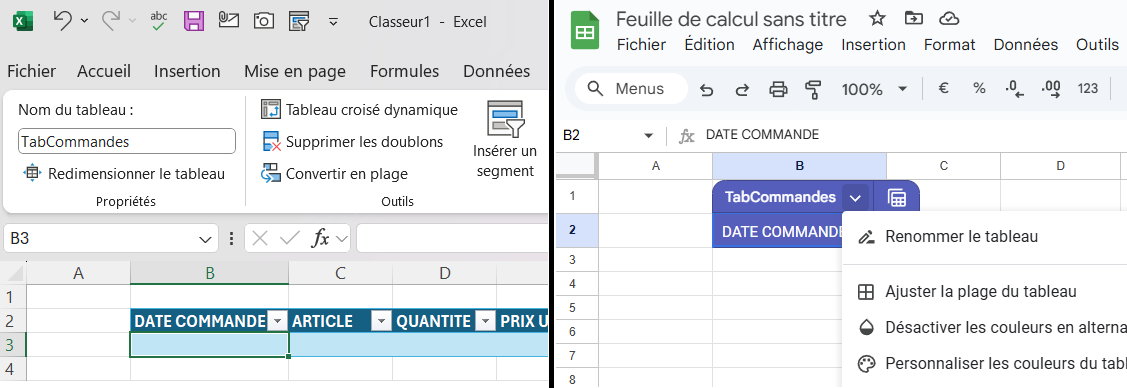Star the Feuille de calcul sans titre document

tap(877, 19)
